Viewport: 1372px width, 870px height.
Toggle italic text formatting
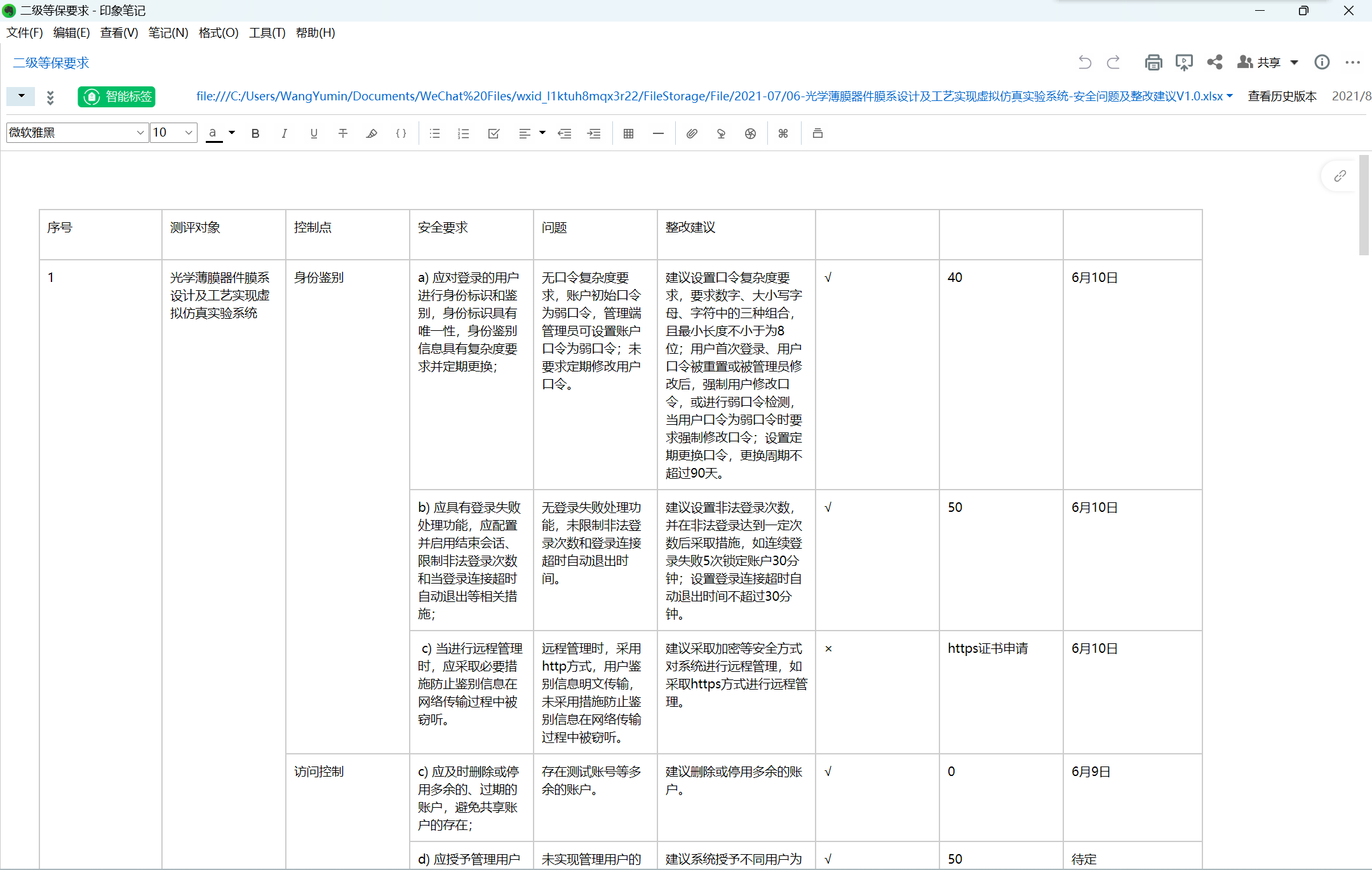click(x=284, y=133)
